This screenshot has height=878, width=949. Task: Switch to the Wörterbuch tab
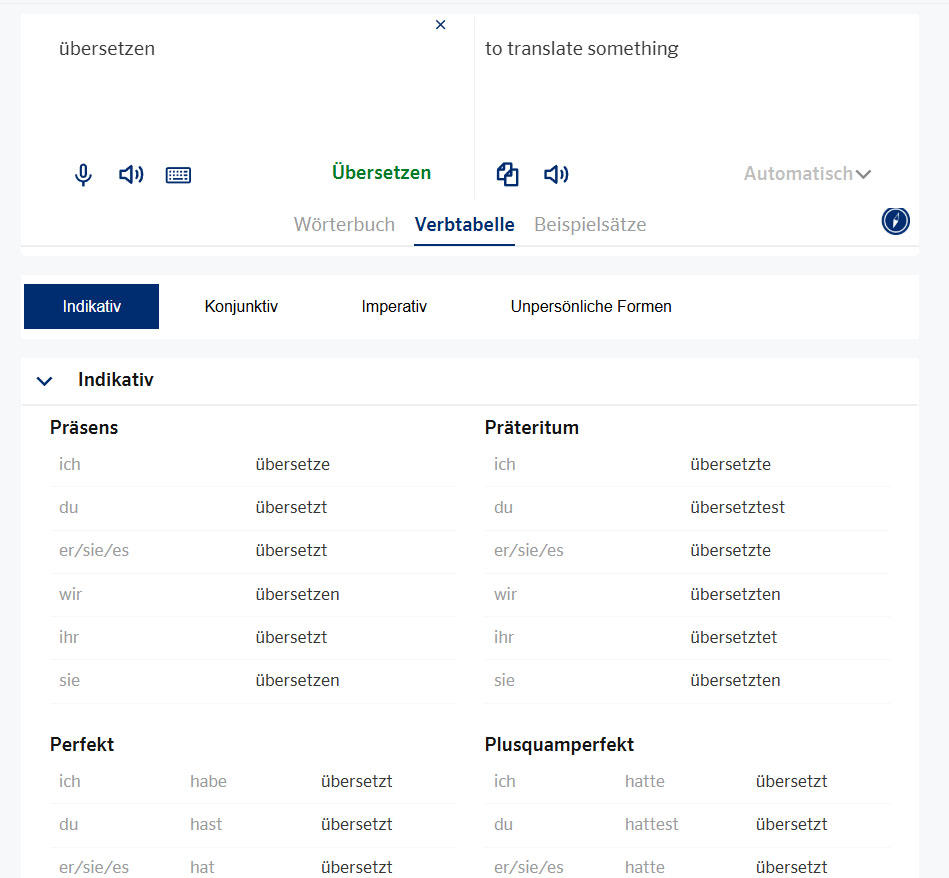click(x=344, y=225)
